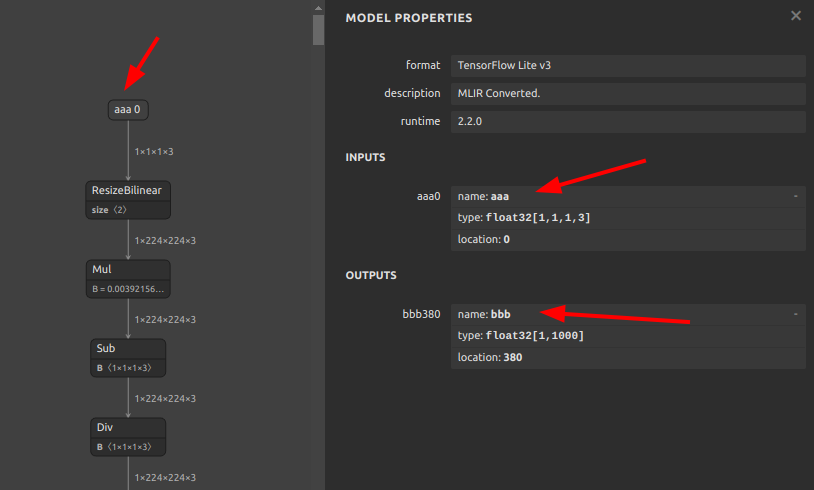This screenshot has width=814, height=490.
Task: Click the ResizeBilinear node header
Action: pyautogui.click(x=128, y=190)
